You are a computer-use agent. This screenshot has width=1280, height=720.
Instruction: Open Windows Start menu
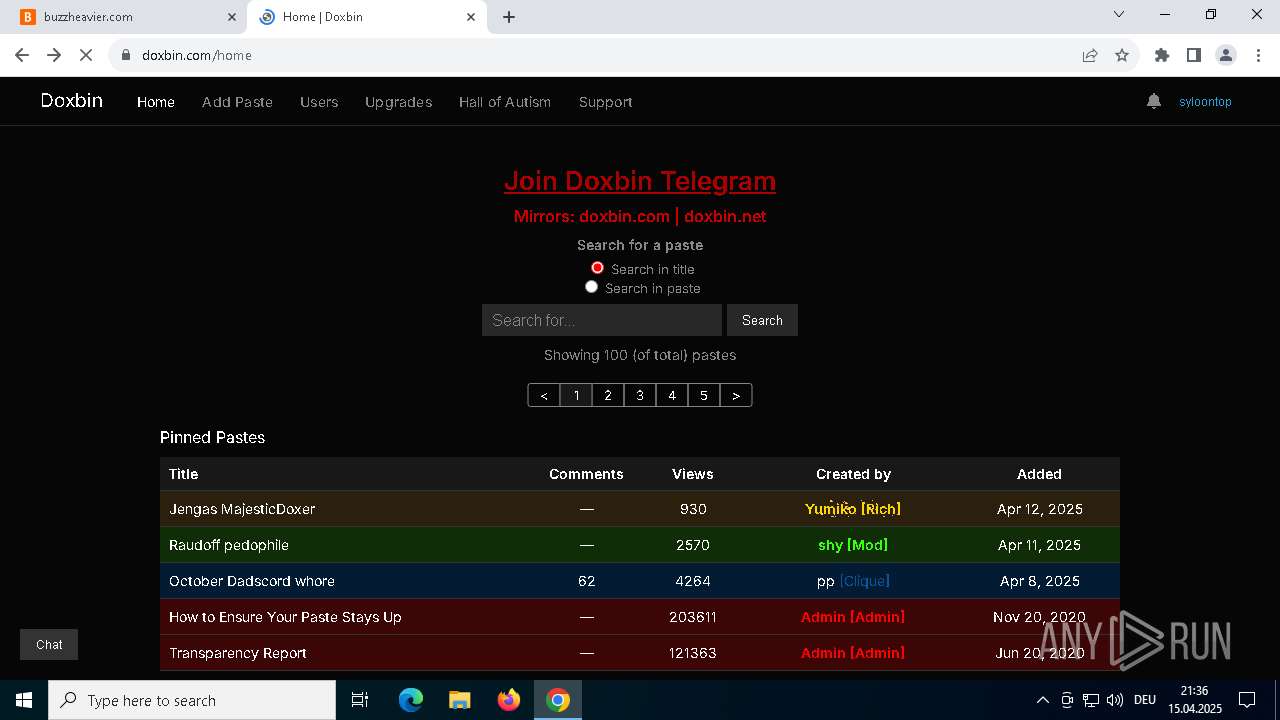24,700
